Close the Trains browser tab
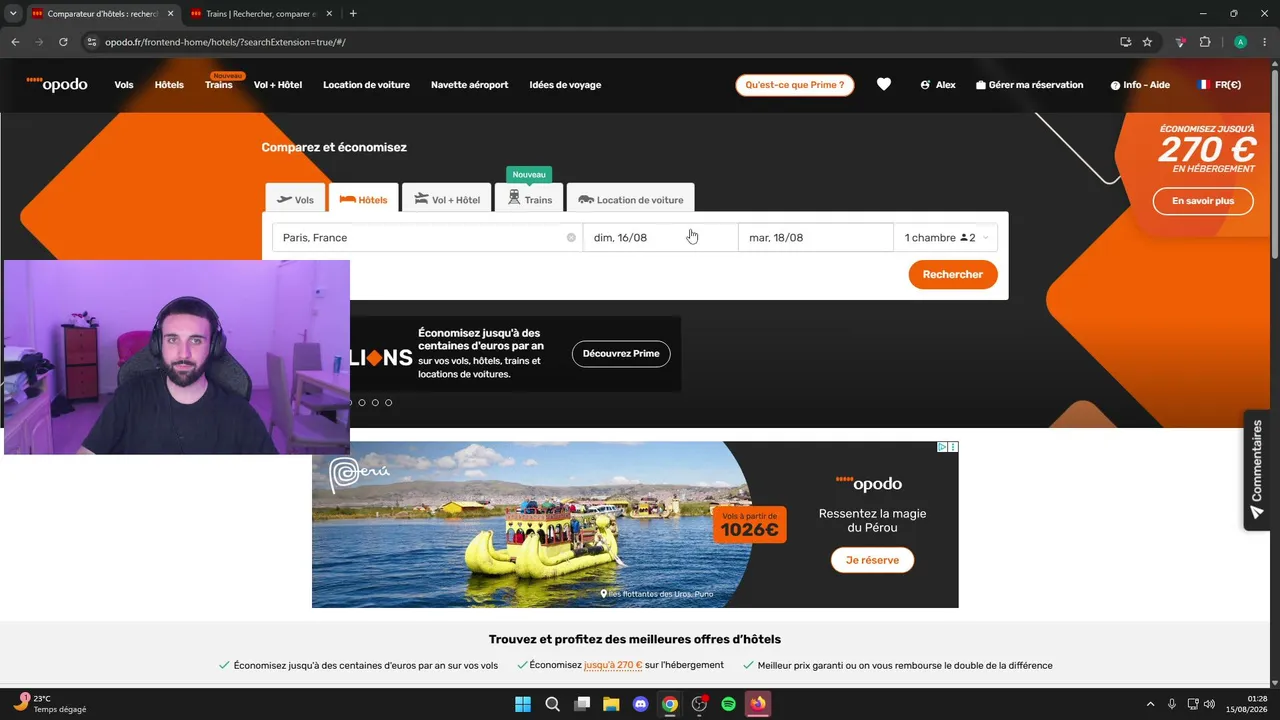 point(329,13)
